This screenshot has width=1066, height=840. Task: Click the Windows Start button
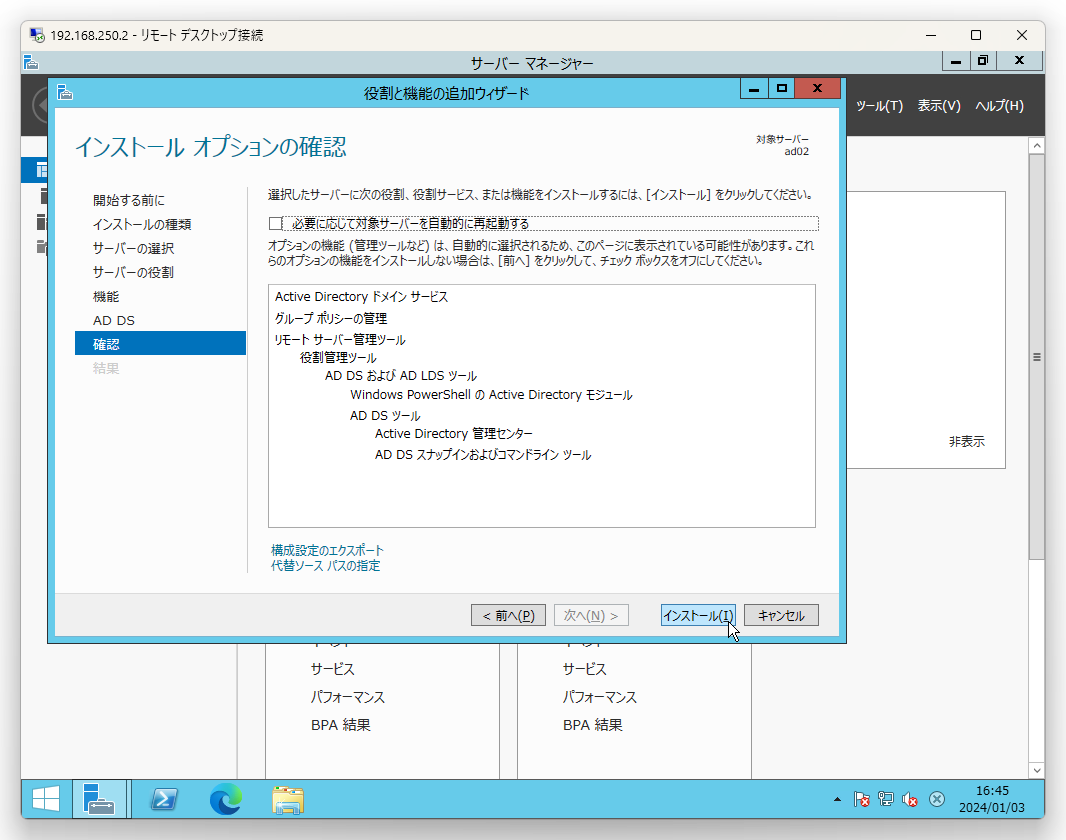coord(46,799)
